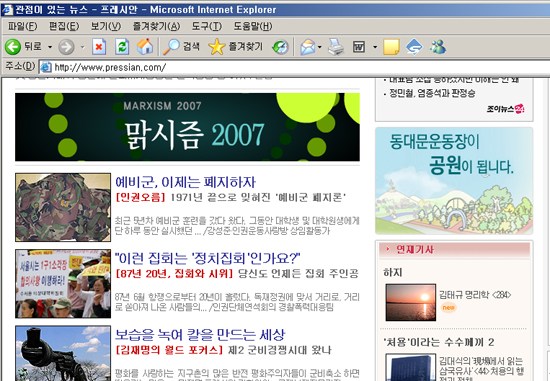Click the green Back arrow button
550x381 pixels.
click(x=13, y=47)
